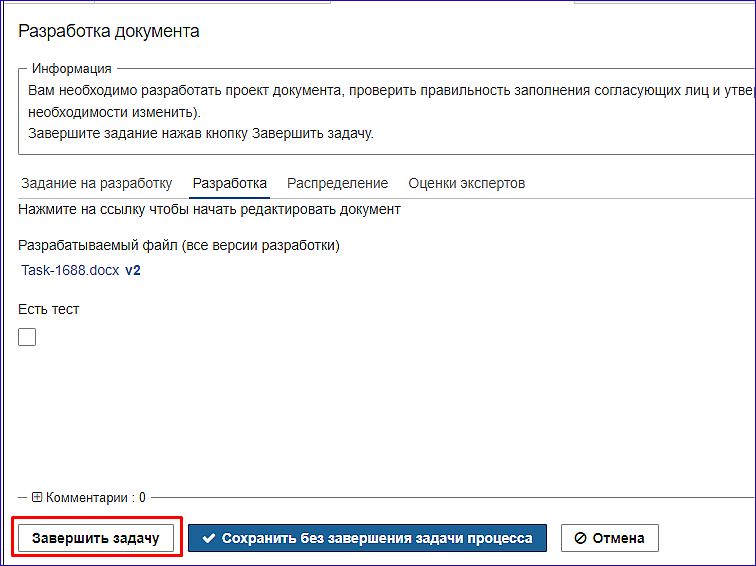The width and height of the screenshot is (756, 566).
Task: Click the prohibition circle icon beside Отмена
Action: (580, 538)
